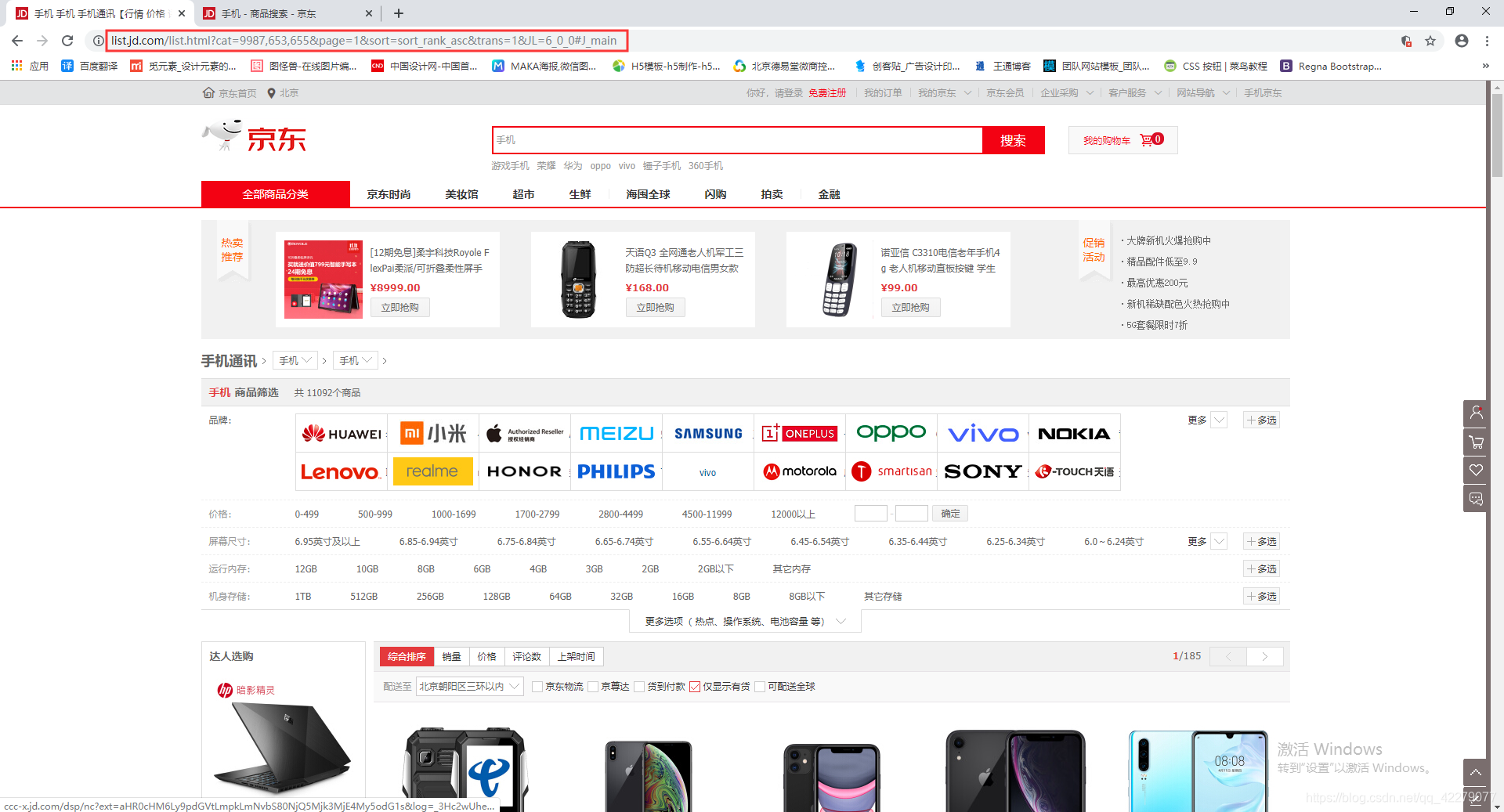Click 立即抢购 for the ¥168.00 phone

pos(655,308)
